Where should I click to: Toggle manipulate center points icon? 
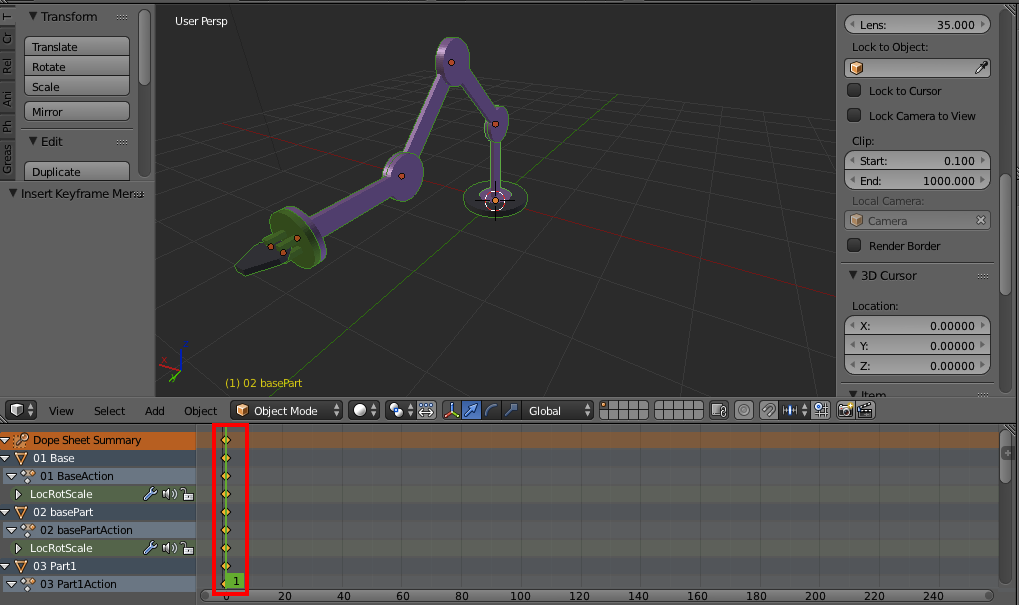pyautogui.click(x=426, y=410)
